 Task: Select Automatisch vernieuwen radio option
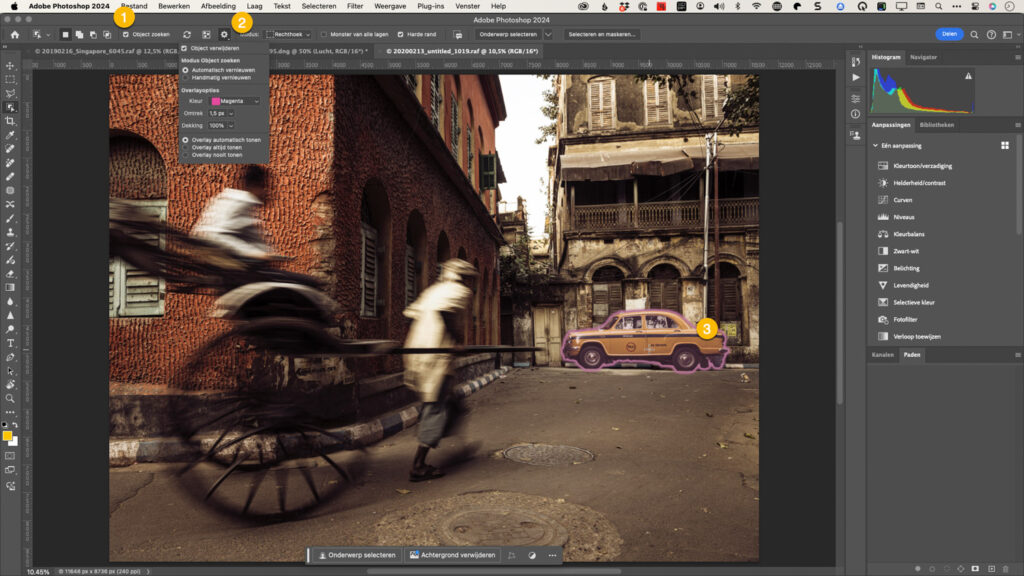click(185, 70)
